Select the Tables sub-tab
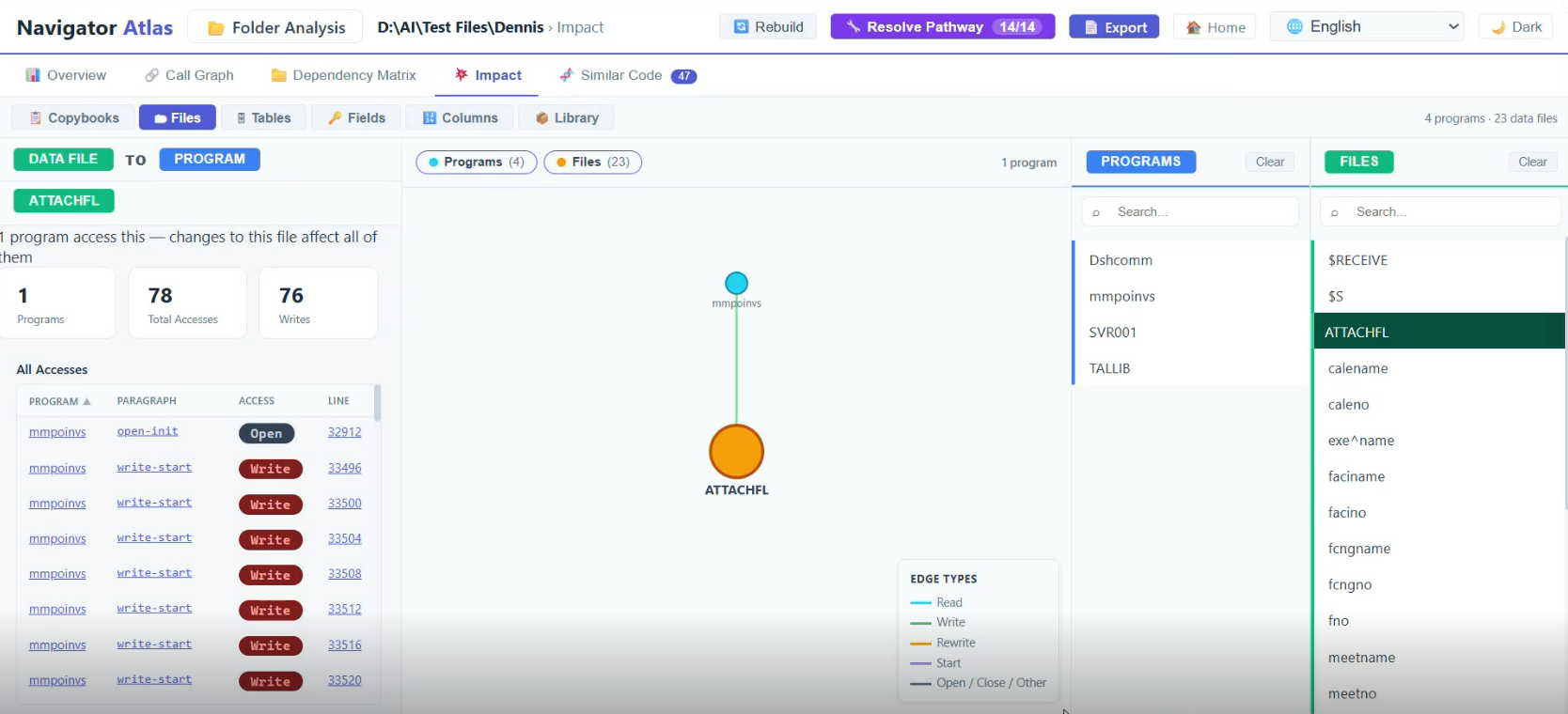Viewport: 1568px width, 714px height. coord(263,117)
